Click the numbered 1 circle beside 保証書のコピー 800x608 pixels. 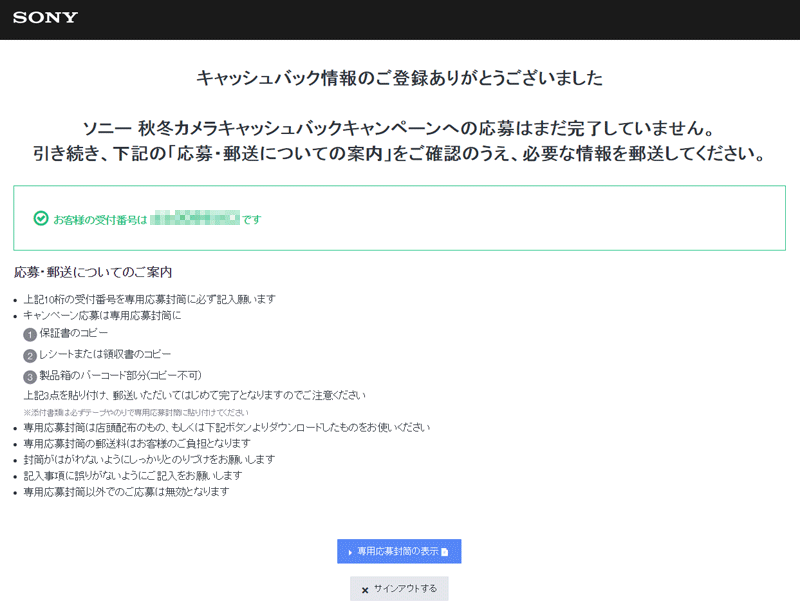point(30,335)
